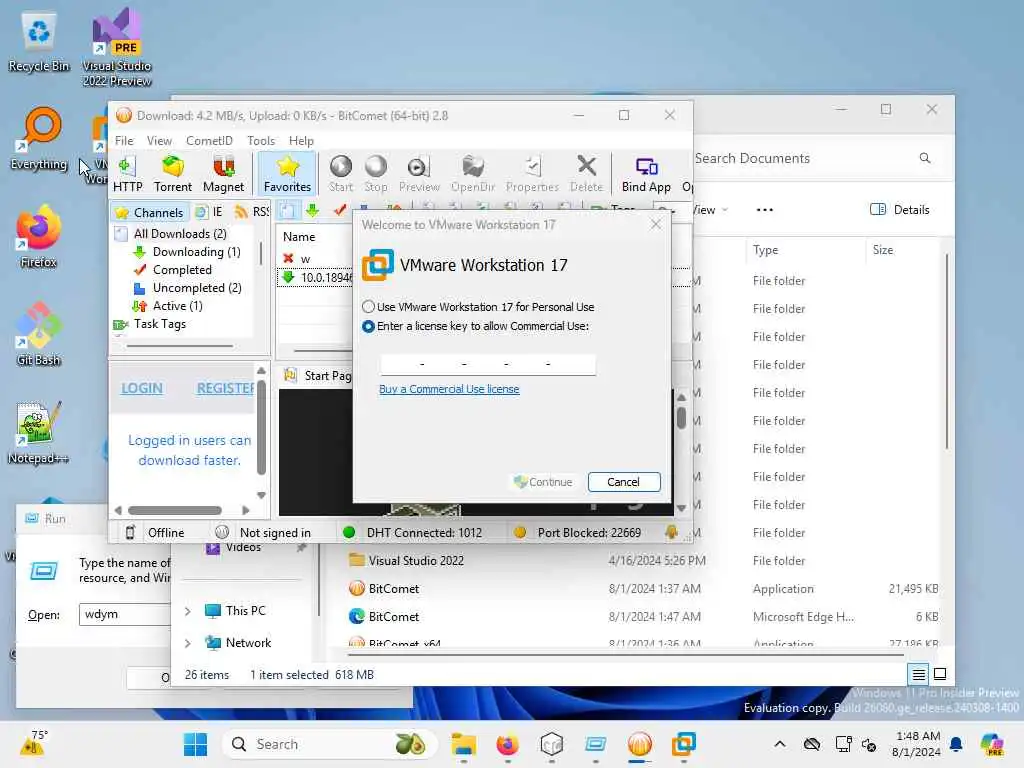1024x768 pixels.
Task: Close the VMware welcome dialog
Action: coord(656,225)
